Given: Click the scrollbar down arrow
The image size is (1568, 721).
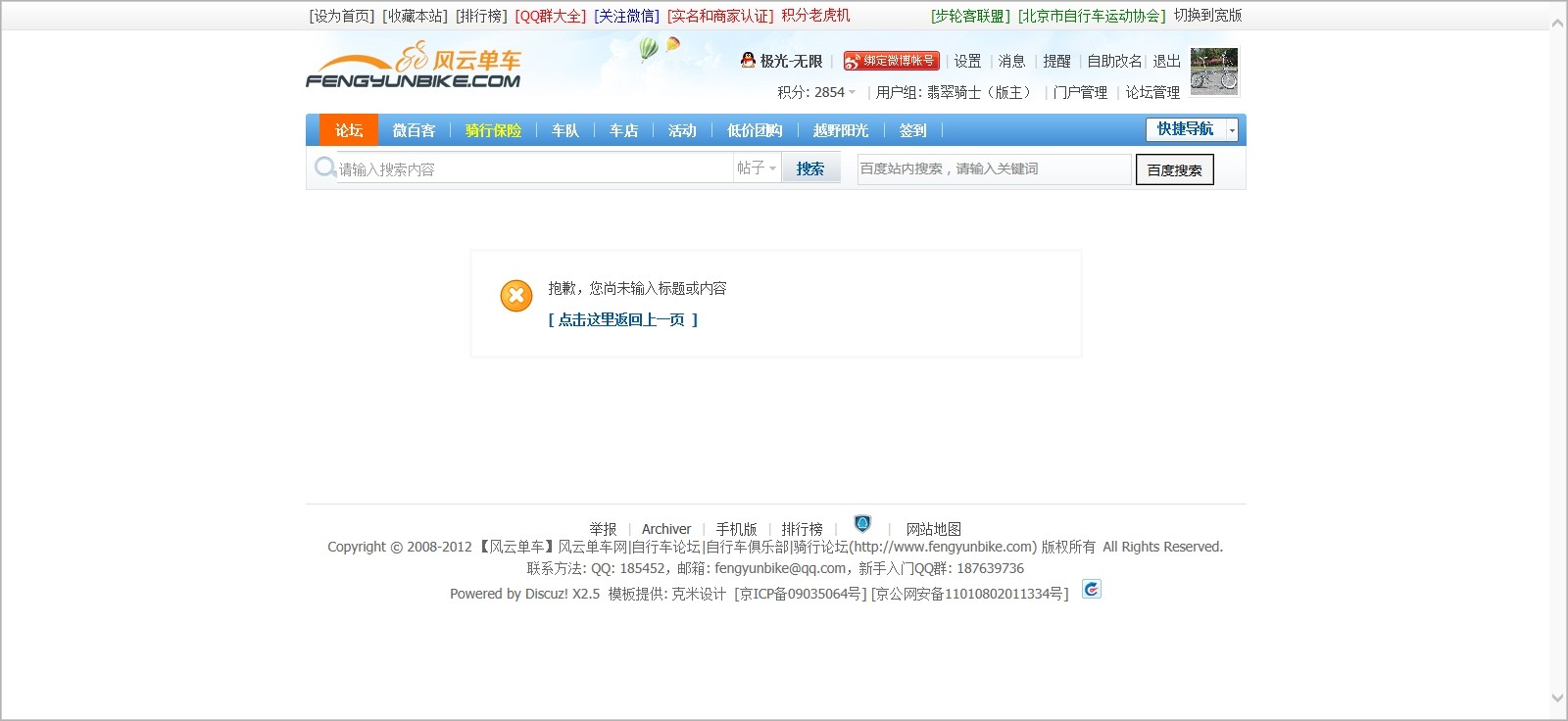Looking at the screenshot, I should tap(1557, 698).
